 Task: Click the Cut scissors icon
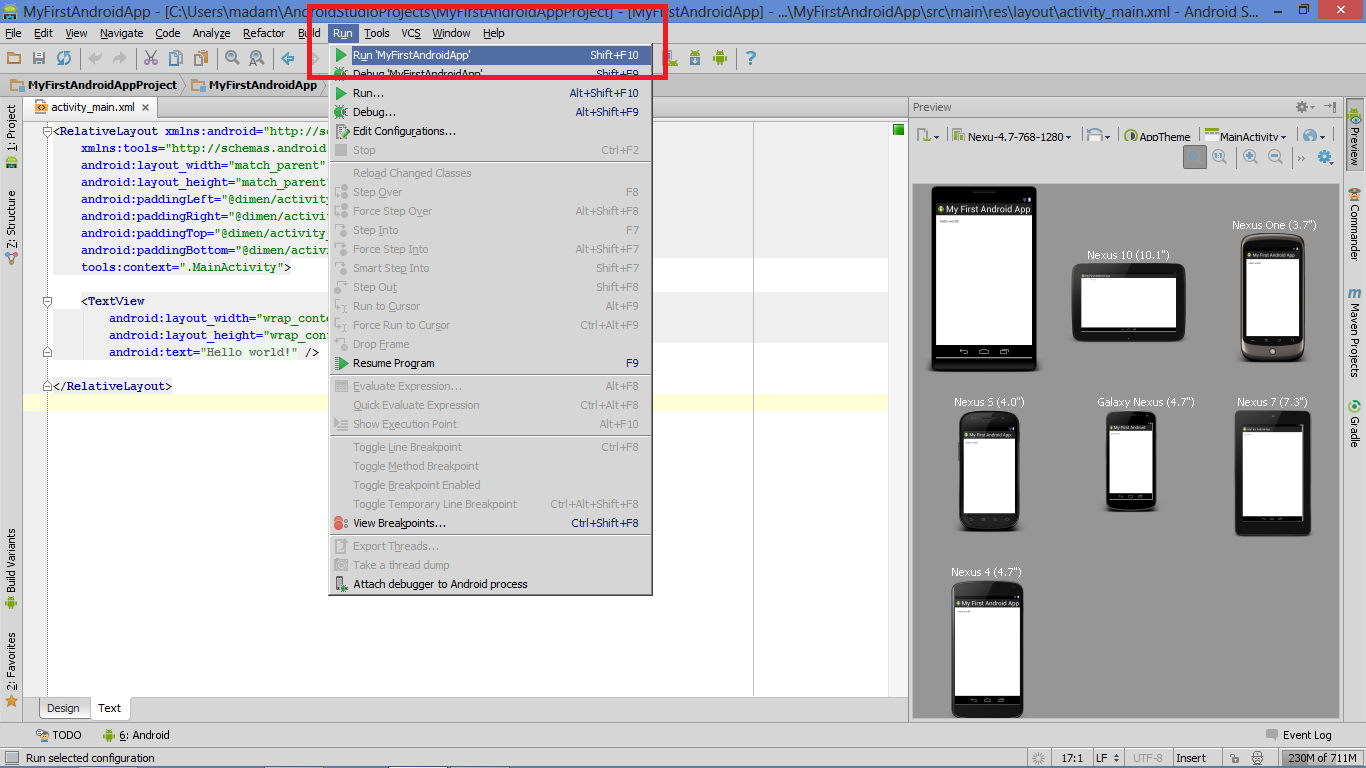point(151,58)
